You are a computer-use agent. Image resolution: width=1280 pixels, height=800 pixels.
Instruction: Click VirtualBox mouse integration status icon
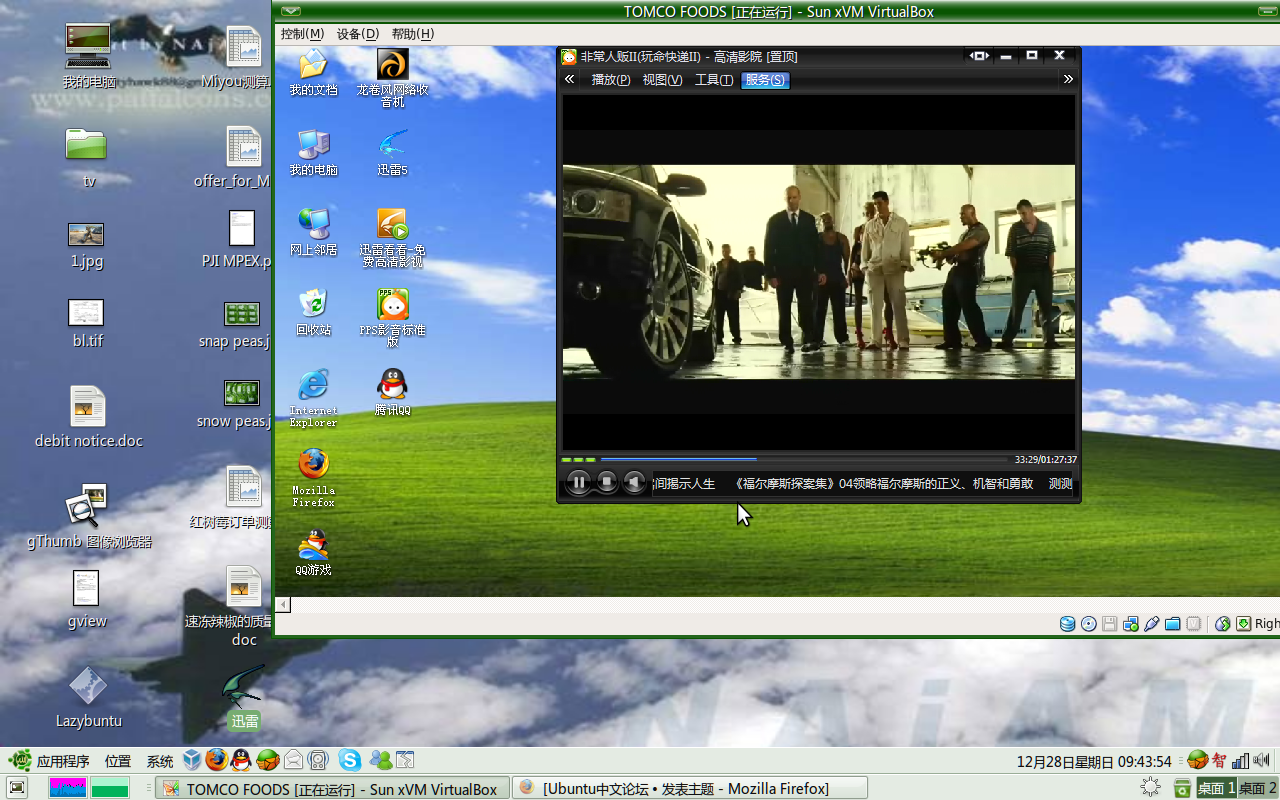pos(1222,624)
